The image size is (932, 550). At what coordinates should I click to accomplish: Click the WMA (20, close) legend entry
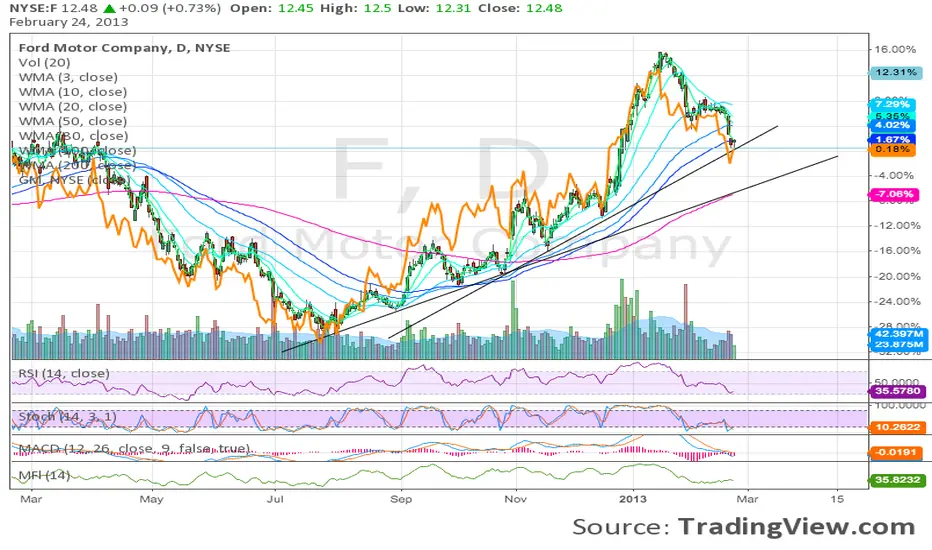73,106
